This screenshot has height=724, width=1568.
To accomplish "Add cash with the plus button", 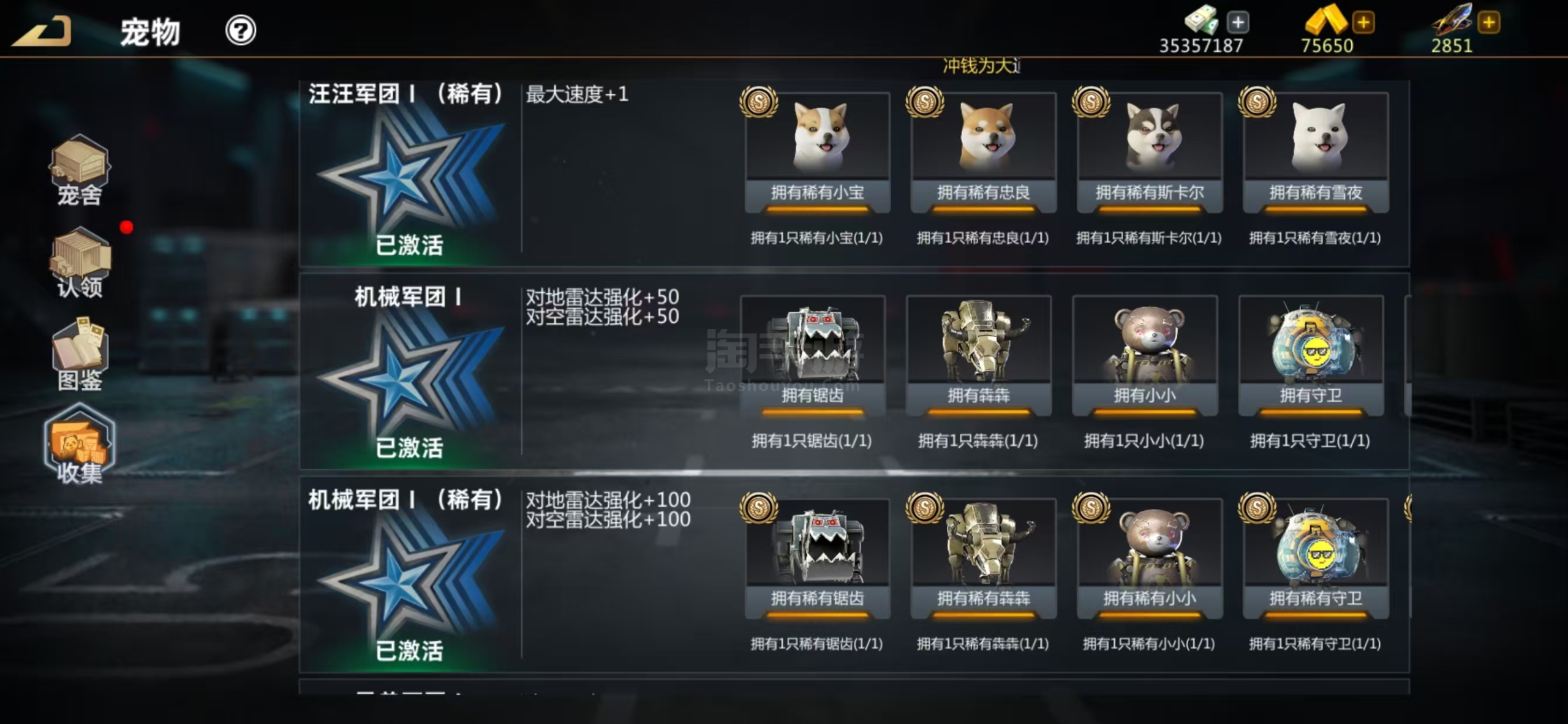I will (x=1238, y=23).
